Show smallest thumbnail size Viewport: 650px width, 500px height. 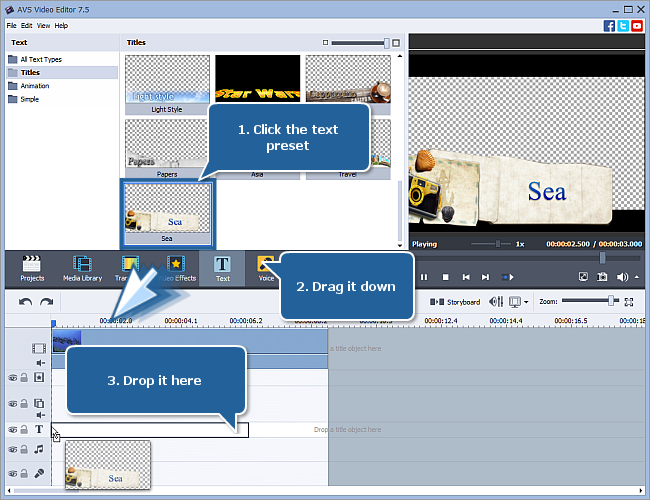pos(325,42)
